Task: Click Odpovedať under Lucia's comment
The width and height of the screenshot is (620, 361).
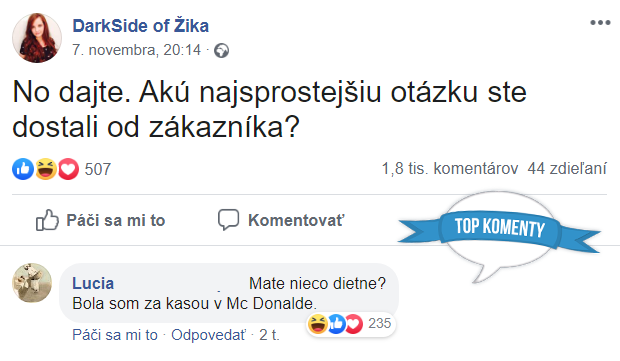Action: [x=208, y=335]
